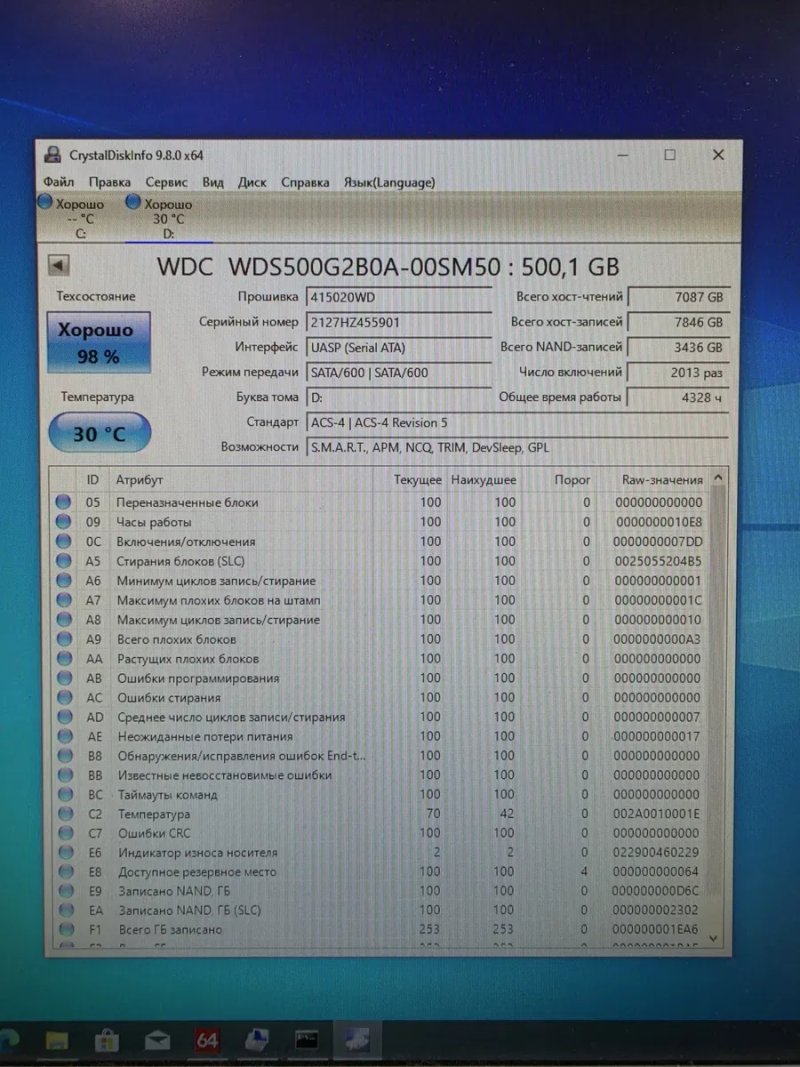Click status orb for attribute E8
Screen dimensions: 800x1067
pos(67,872)
